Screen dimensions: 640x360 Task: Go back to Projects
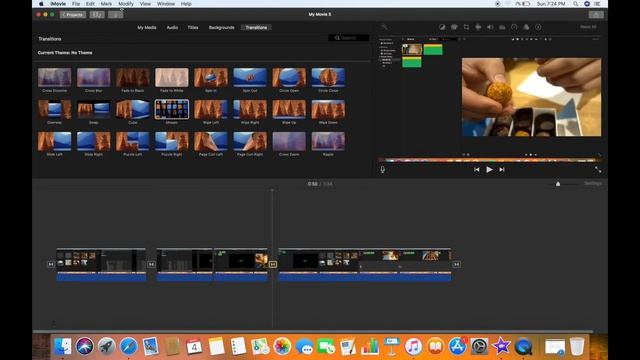point(73,15)
